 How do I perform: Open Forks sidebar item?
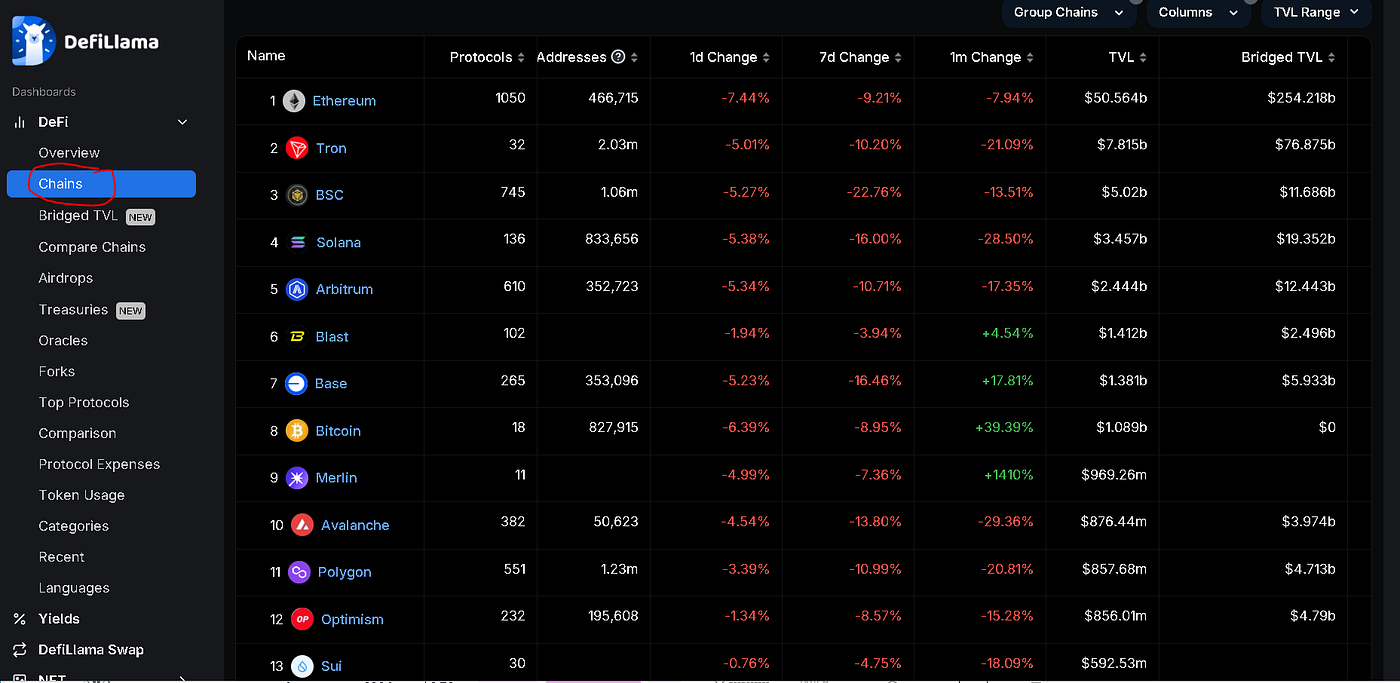56,371
